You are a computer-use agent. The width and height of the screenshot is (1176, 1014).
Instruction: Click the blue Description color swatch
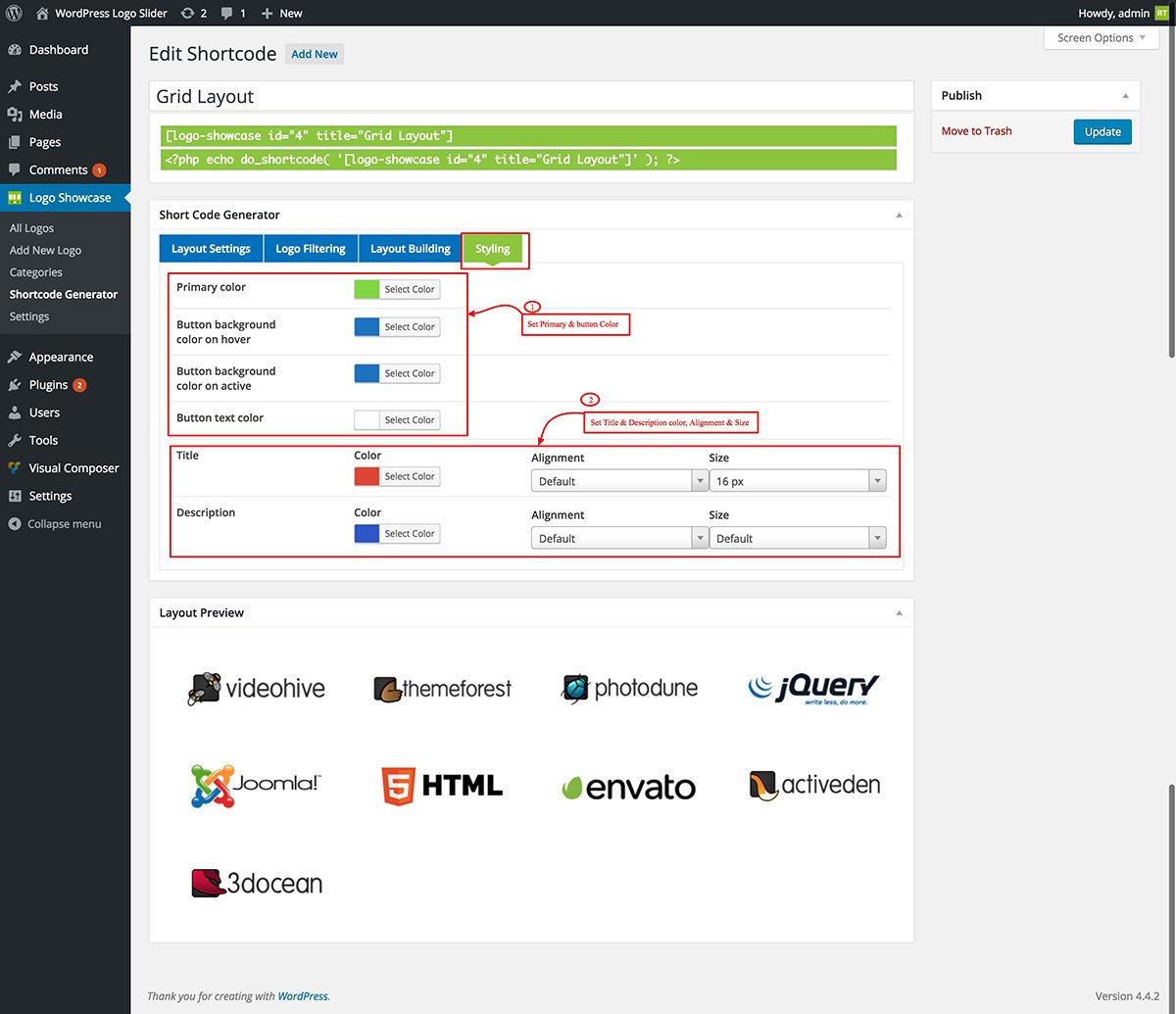click(367, 534)
